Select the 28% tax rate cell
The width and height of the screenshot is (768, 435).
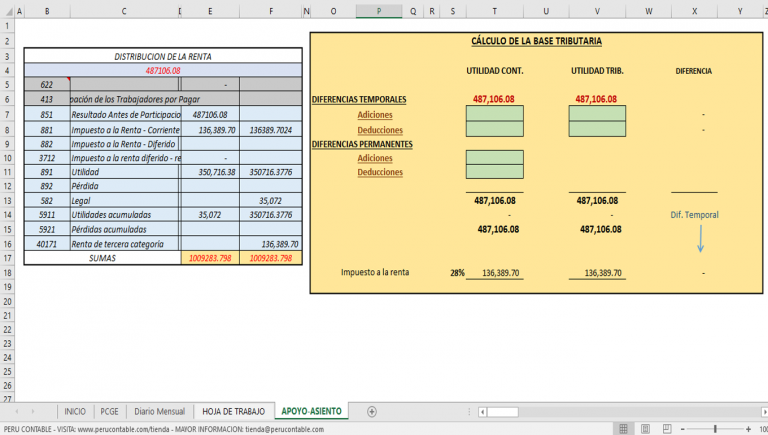[x=457, y=273]
